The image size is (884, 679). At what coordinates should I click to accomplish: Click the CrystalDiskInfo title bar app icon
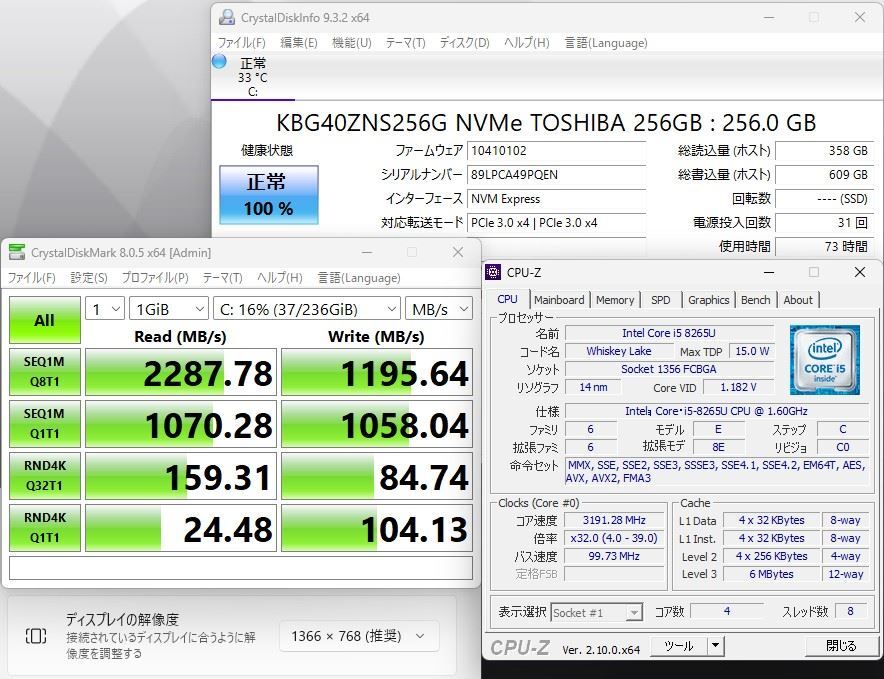tap(227, 17)
